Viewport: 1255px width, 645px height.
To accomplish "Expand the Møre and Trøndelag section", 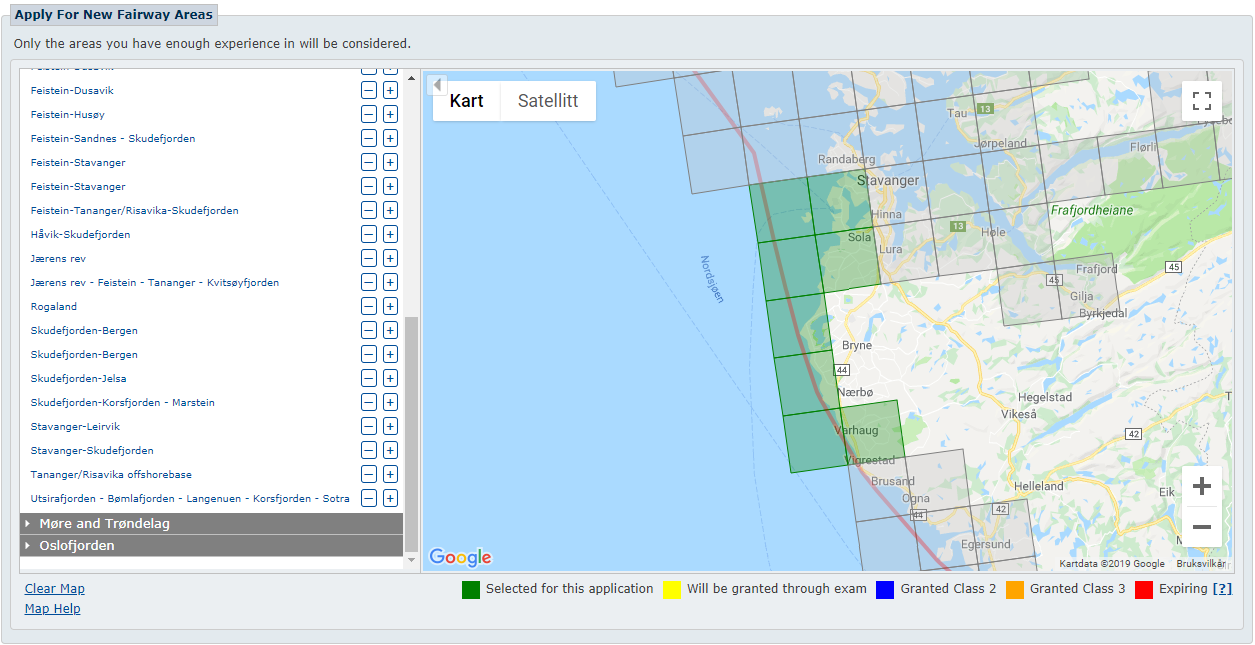I will (104, 523).
